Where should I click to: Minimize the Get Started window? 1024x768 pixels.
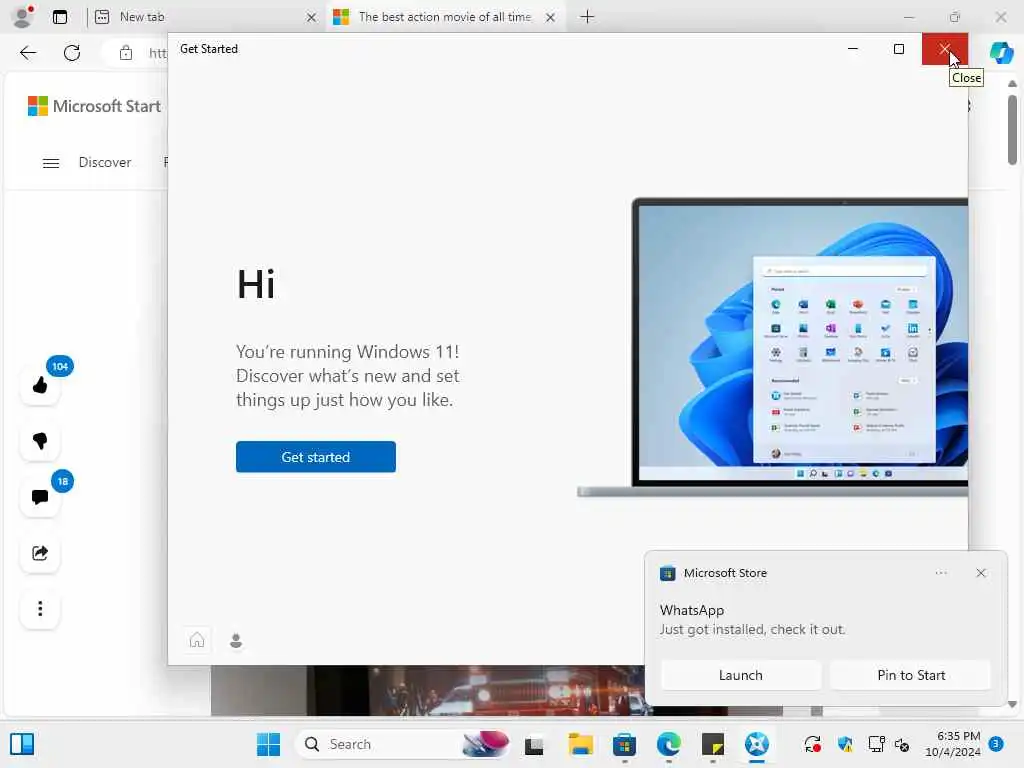(853, 49)
